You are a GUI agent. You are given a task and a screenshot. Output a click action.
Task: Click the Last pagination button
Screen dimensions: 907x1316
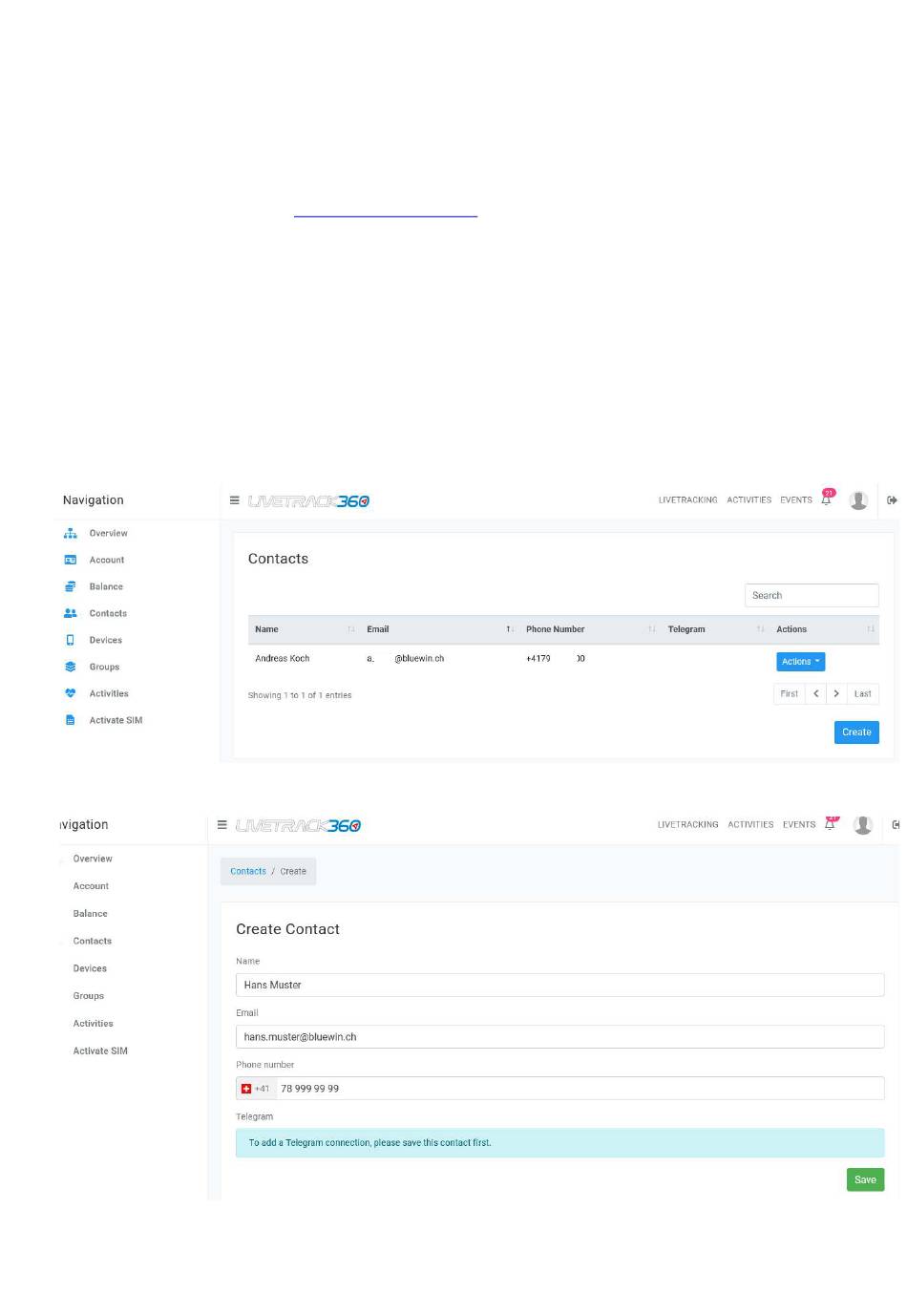pos(862,693)
